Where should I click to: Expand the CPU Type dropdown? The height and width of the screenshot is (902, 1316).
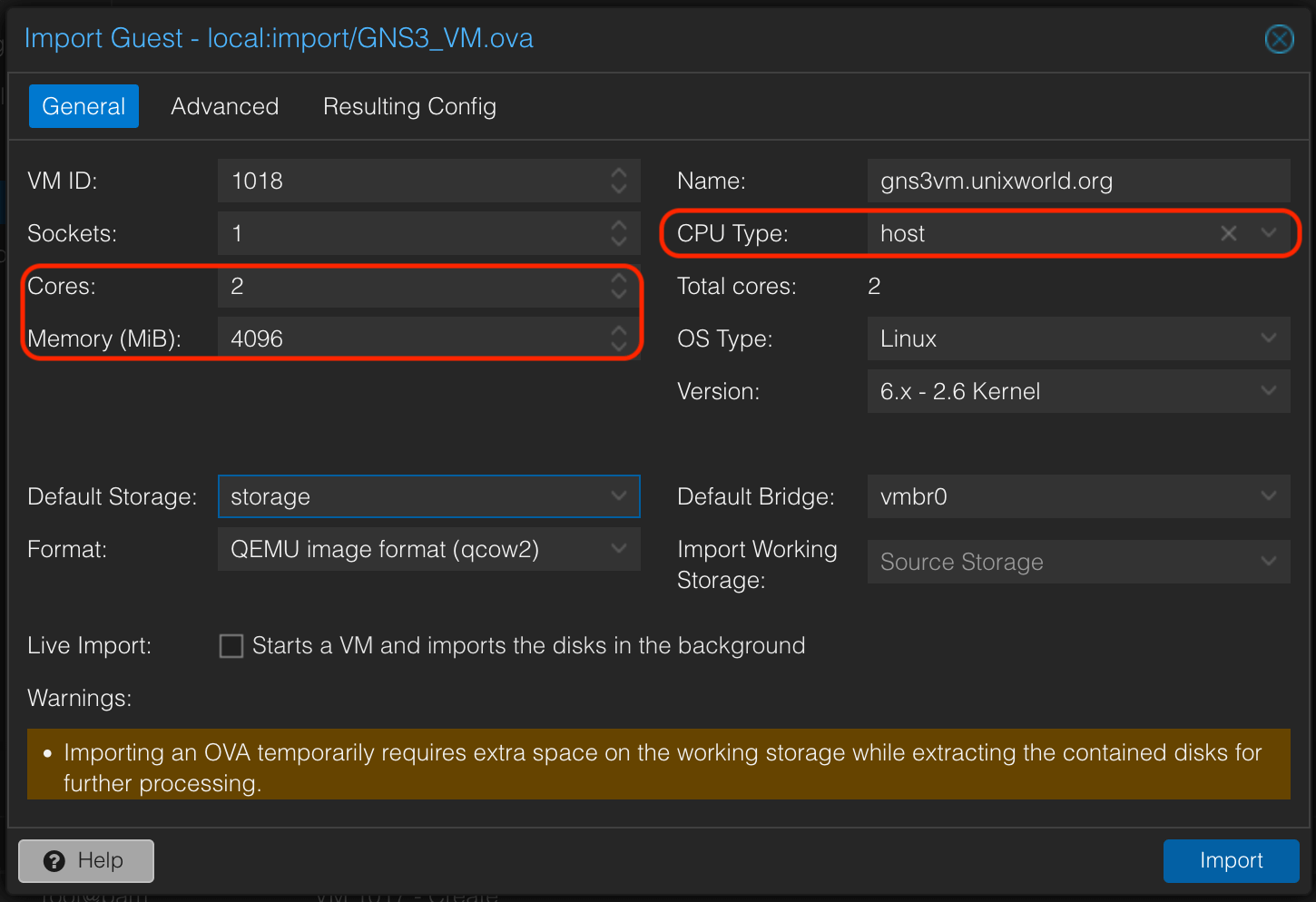coord(1269,233)
